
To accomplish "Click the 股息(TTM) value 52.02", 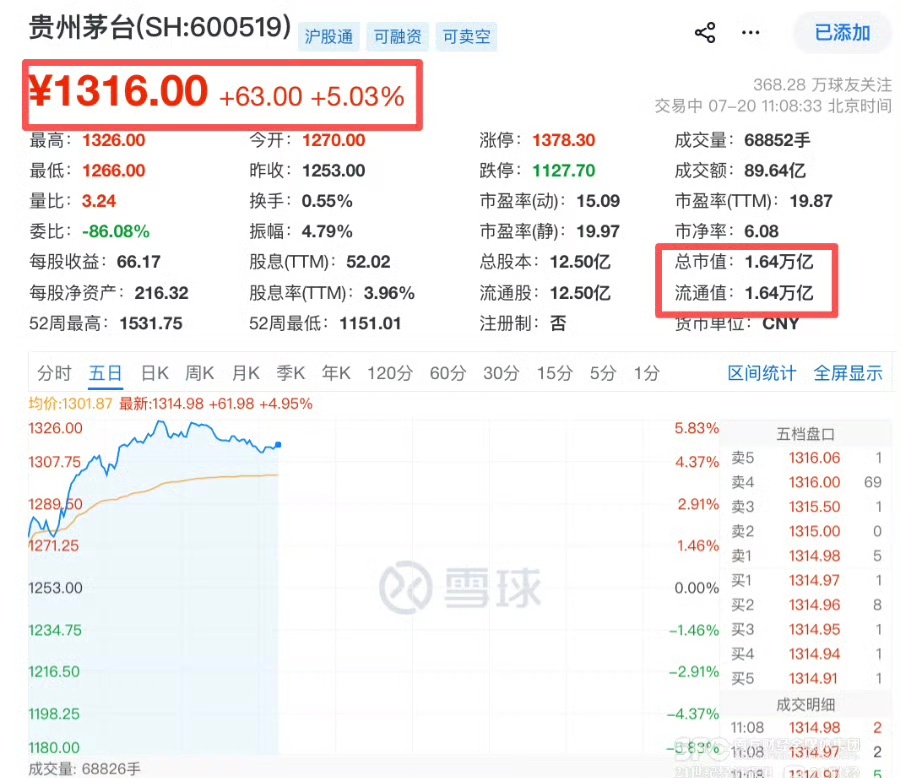I will tap(368, 262).
